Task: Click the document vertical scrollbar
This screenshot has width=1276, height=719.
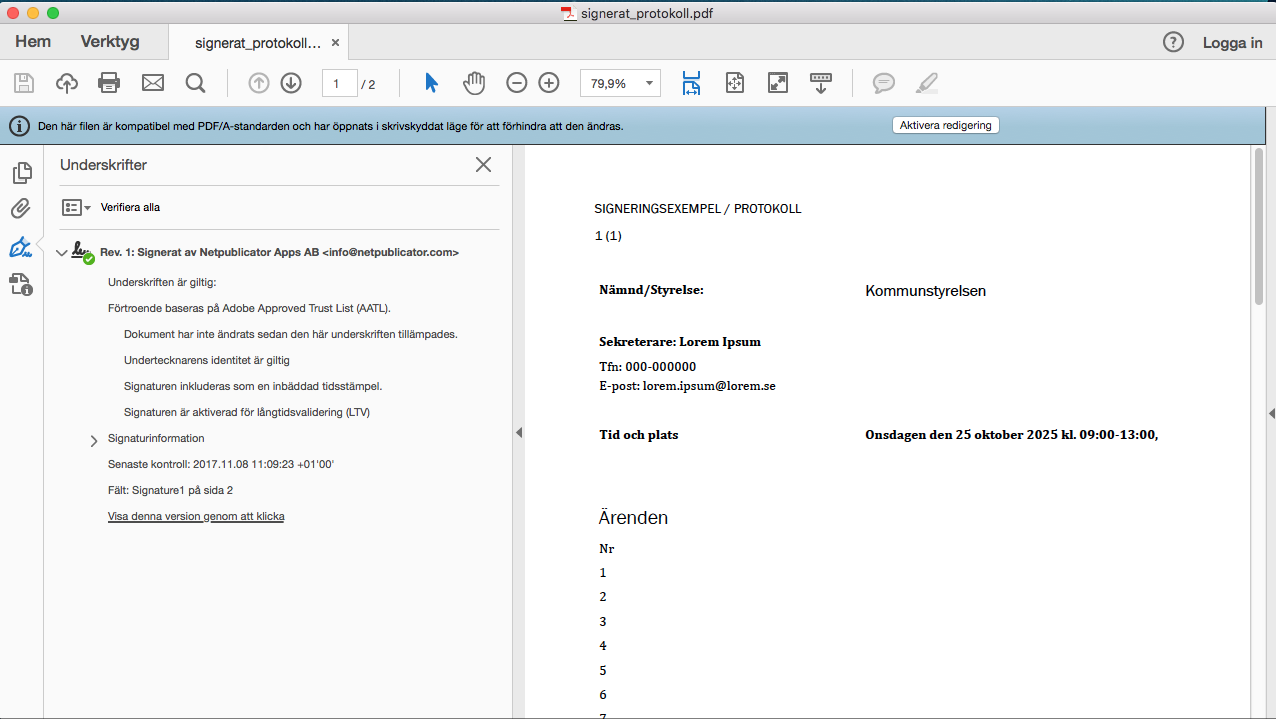Action: pos(1258,226)
